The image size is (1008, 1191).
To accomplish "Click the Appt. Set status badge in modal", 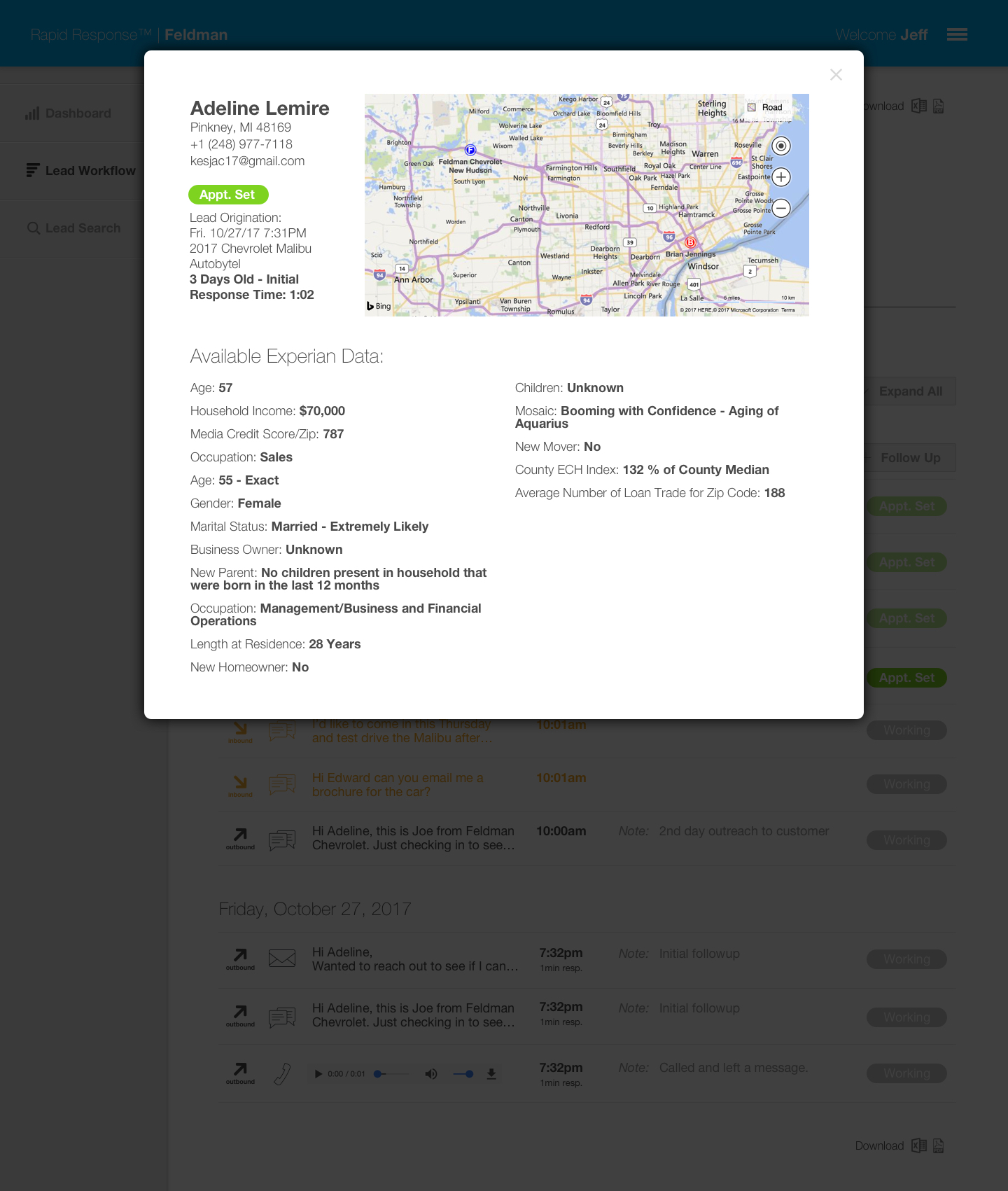I will [228, 195].
